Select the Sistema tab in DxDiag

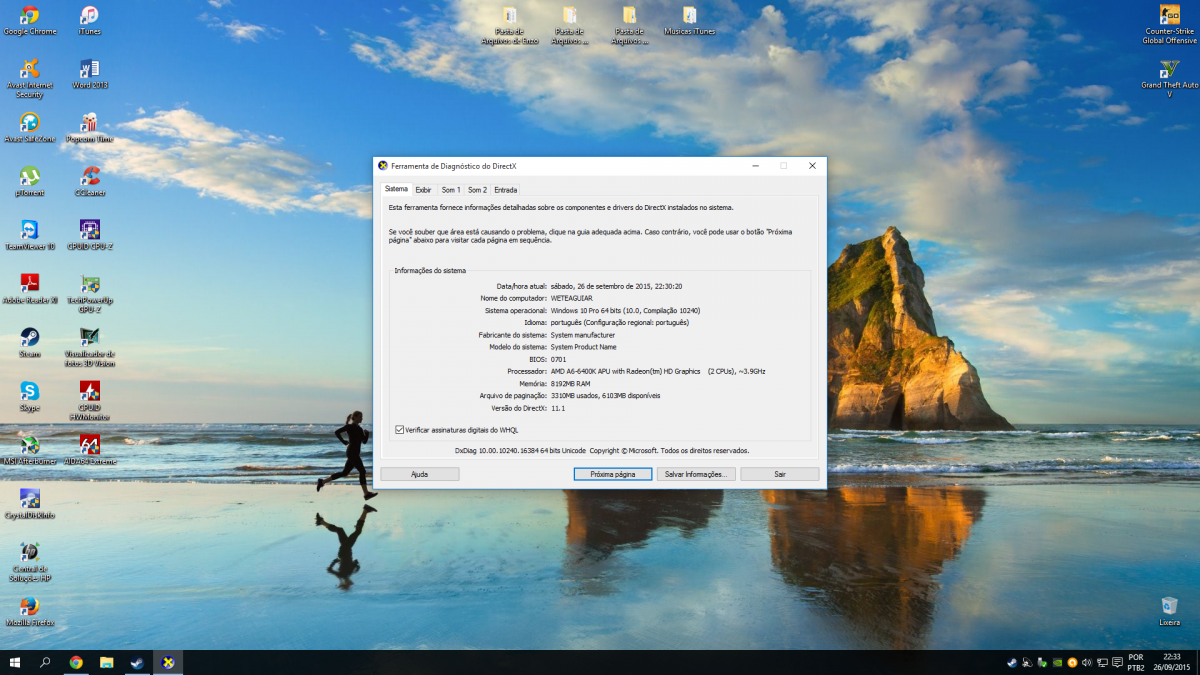coord(397,189)
